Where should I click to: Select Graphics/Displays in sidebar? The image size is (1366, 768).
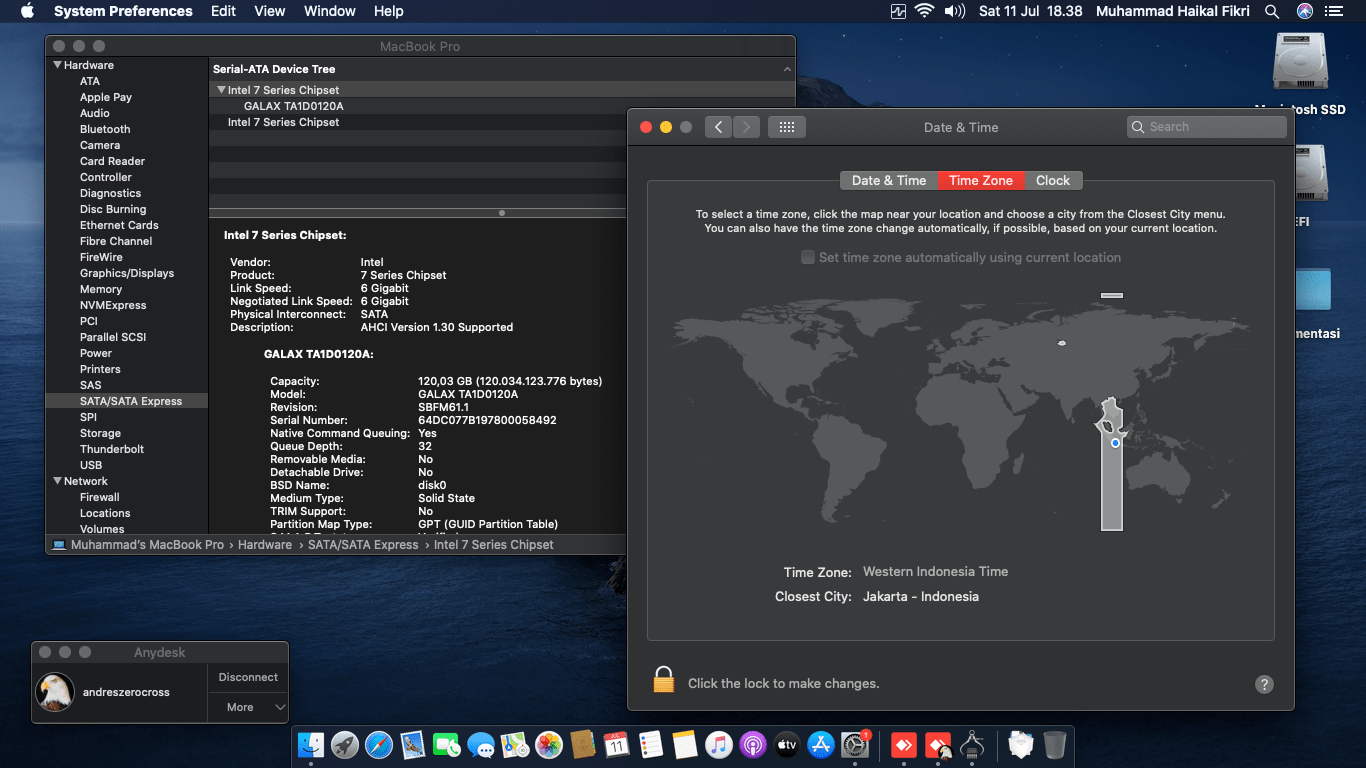coord(127,273)
